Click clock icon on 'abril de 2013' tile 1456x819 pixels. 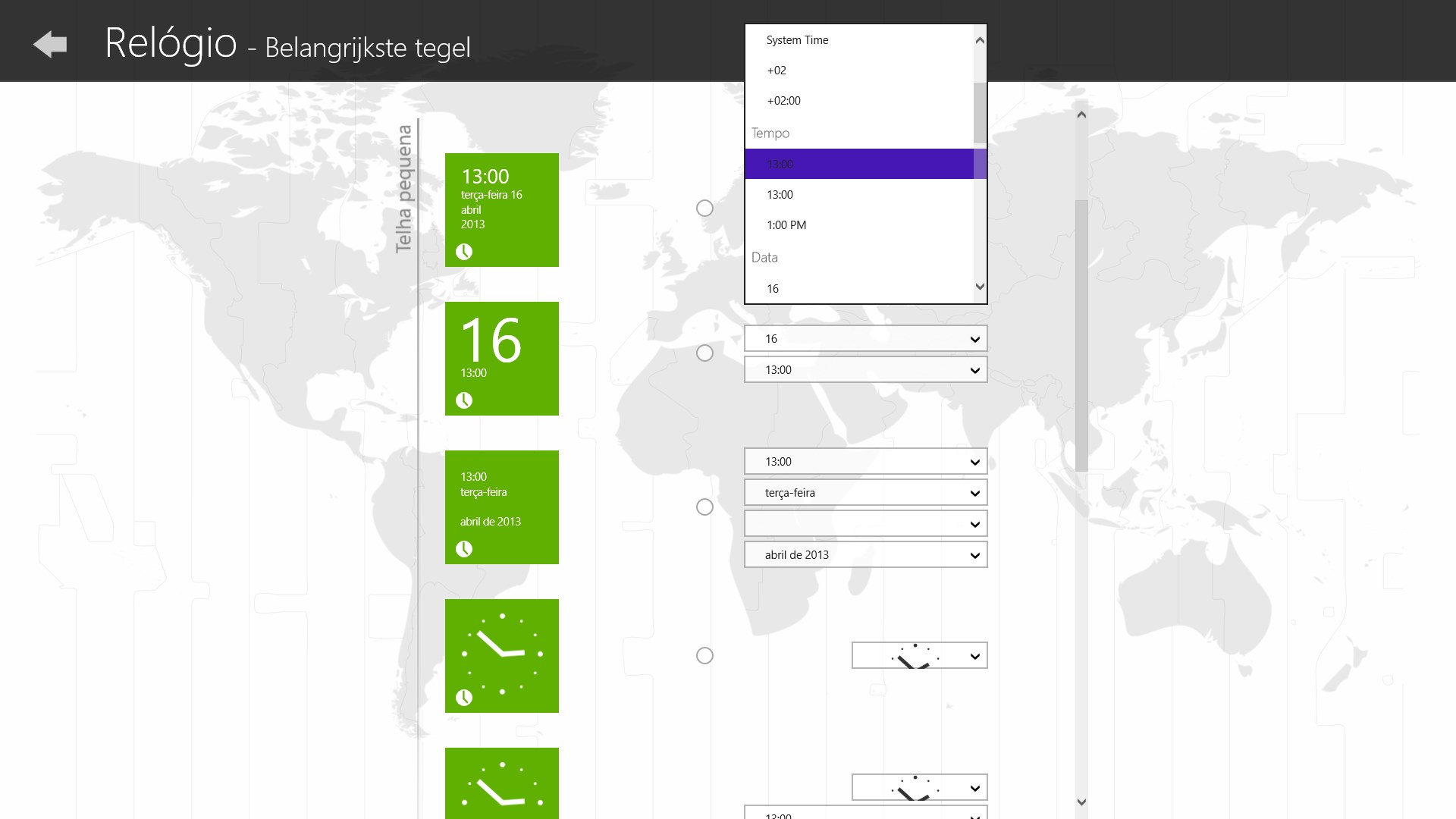coord(464,549)
